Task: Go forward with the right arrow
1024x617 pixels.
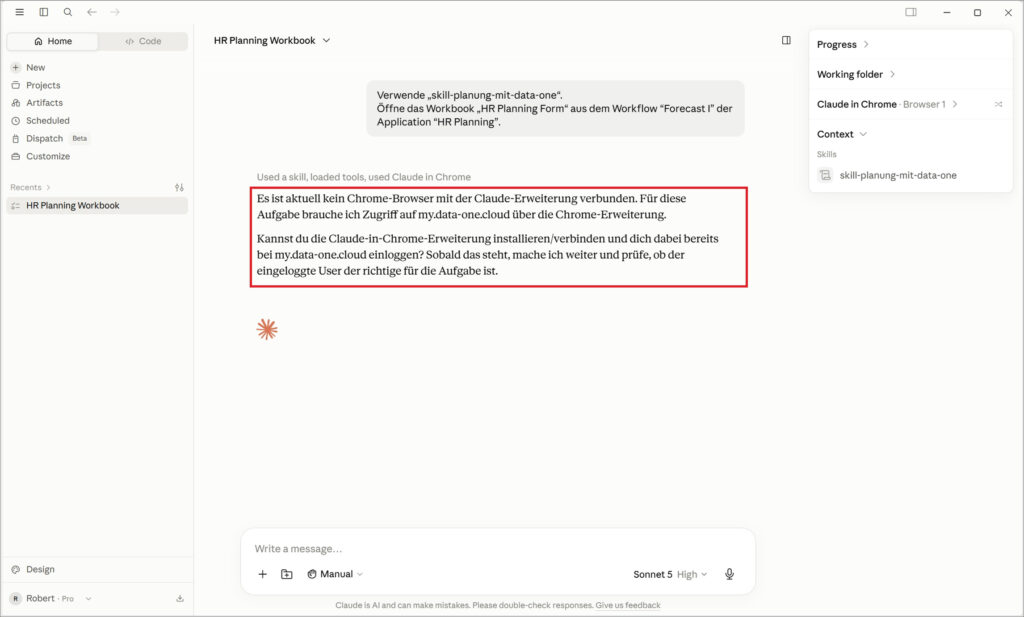Action: 115,12
